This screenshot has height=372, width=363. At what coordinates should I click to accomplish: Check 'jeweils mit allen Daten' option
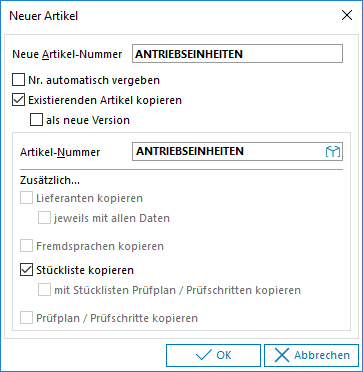coord(44,218)
